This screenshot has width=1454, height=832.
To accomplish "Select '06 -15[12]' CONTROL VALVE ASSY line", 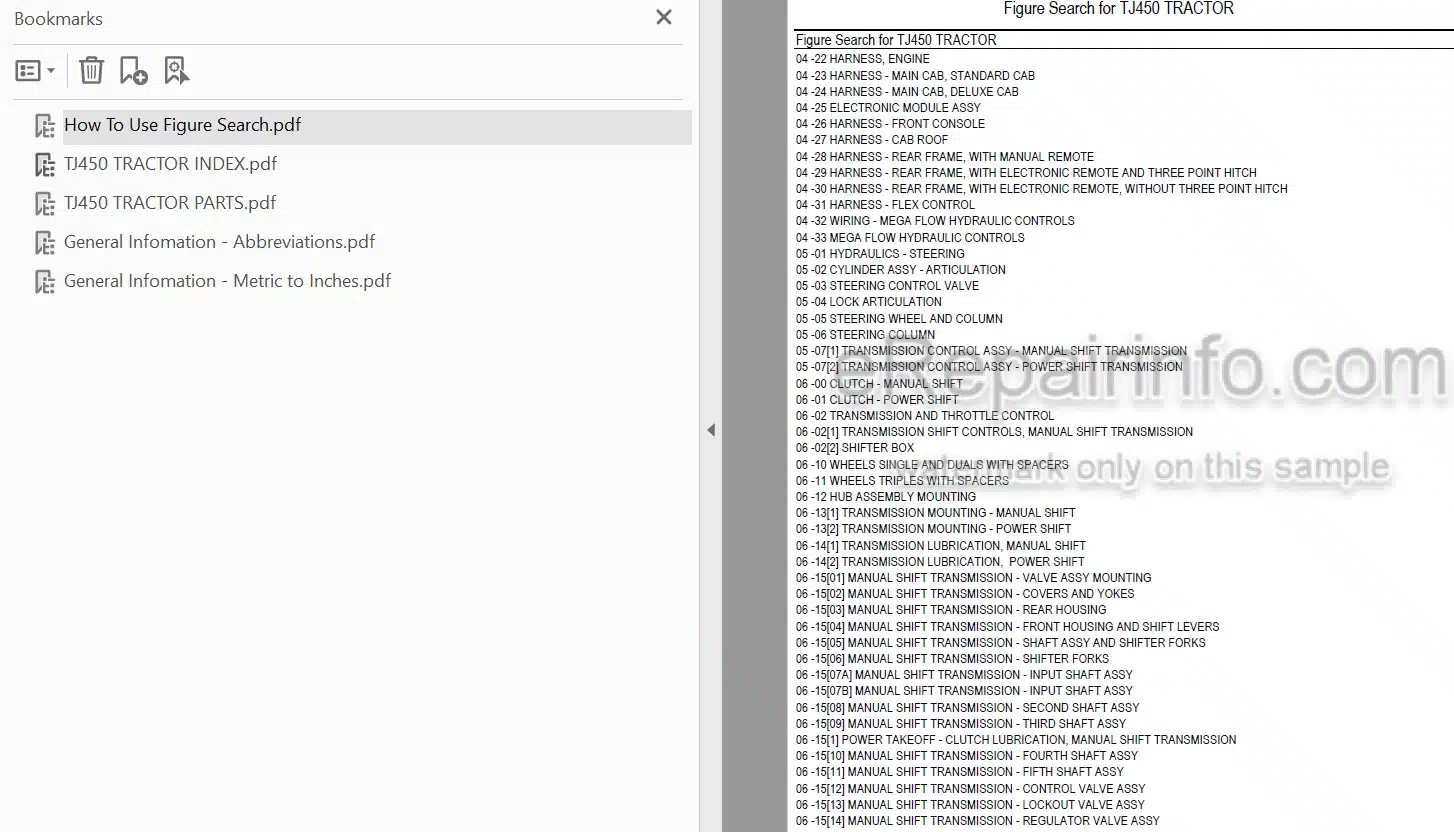I will [x=970, y=788].
